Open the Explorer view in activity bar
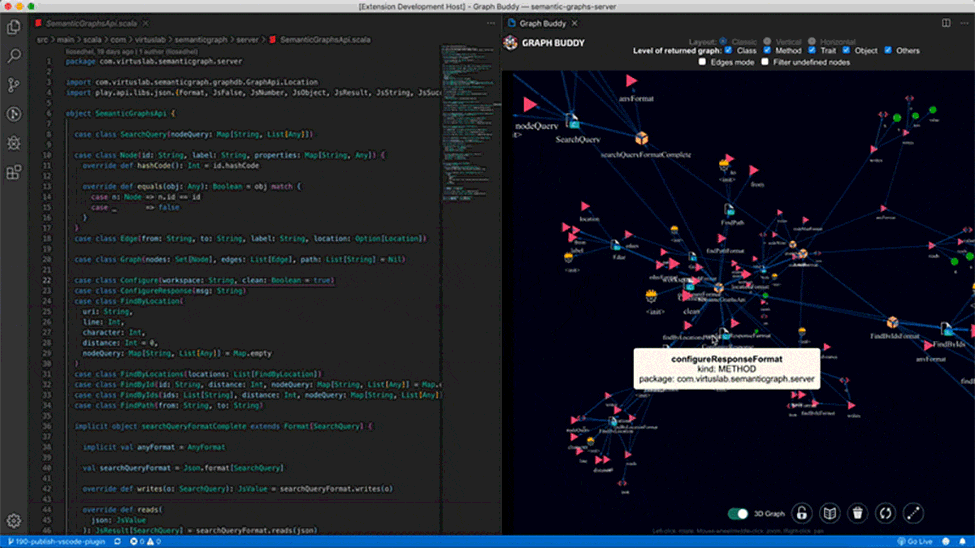Screen dimensions: 975x548 tap(14, 27)
